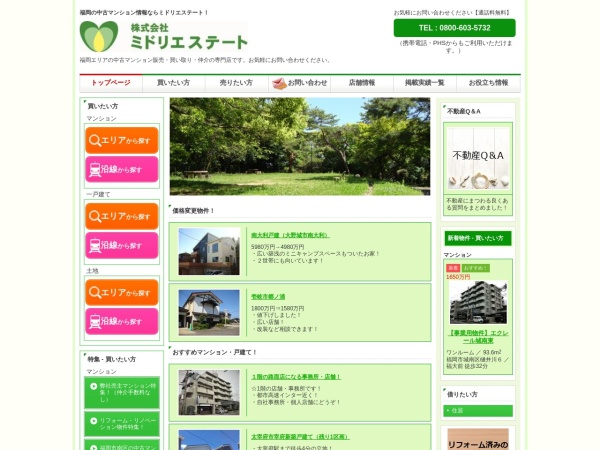The height and width of the screenshot is (450, 600).
Task: Click the envelope icon beside お問い合わせ
Action: [279, 83]
